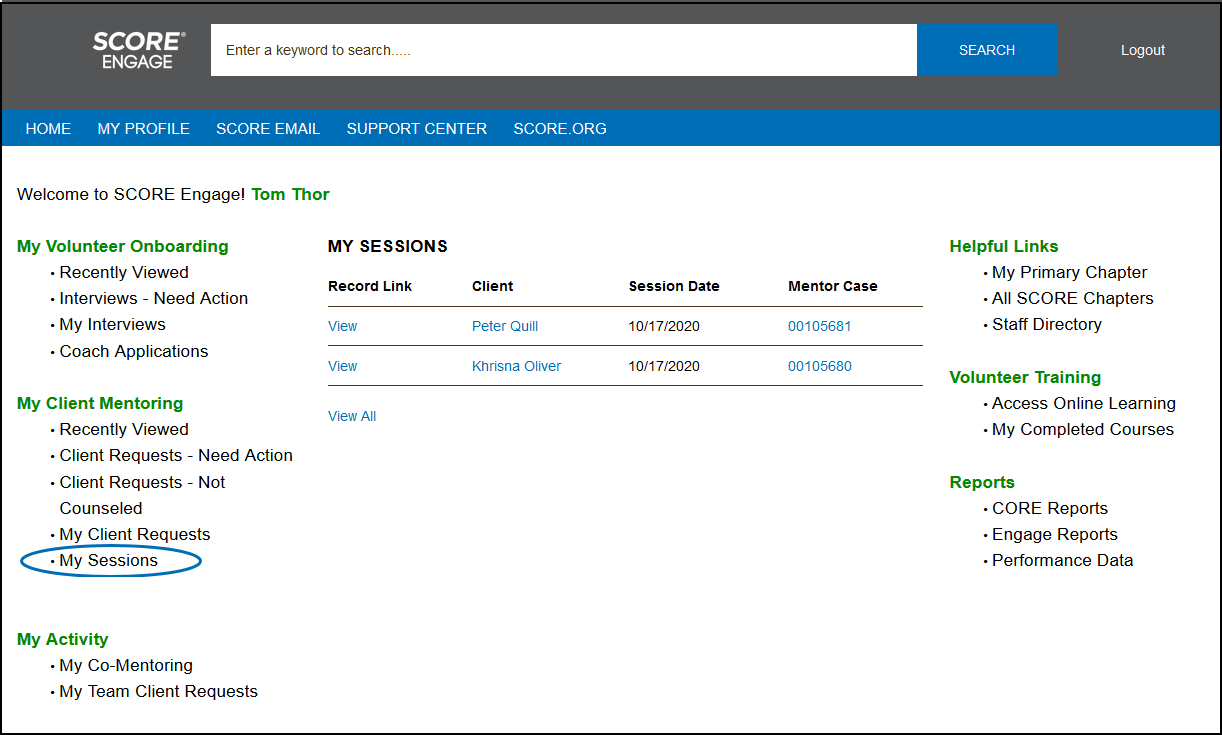1222x735 pixels.
Task: Open Performance Data under Reports
Action: pyautogui.click(x=1062, y=560)
